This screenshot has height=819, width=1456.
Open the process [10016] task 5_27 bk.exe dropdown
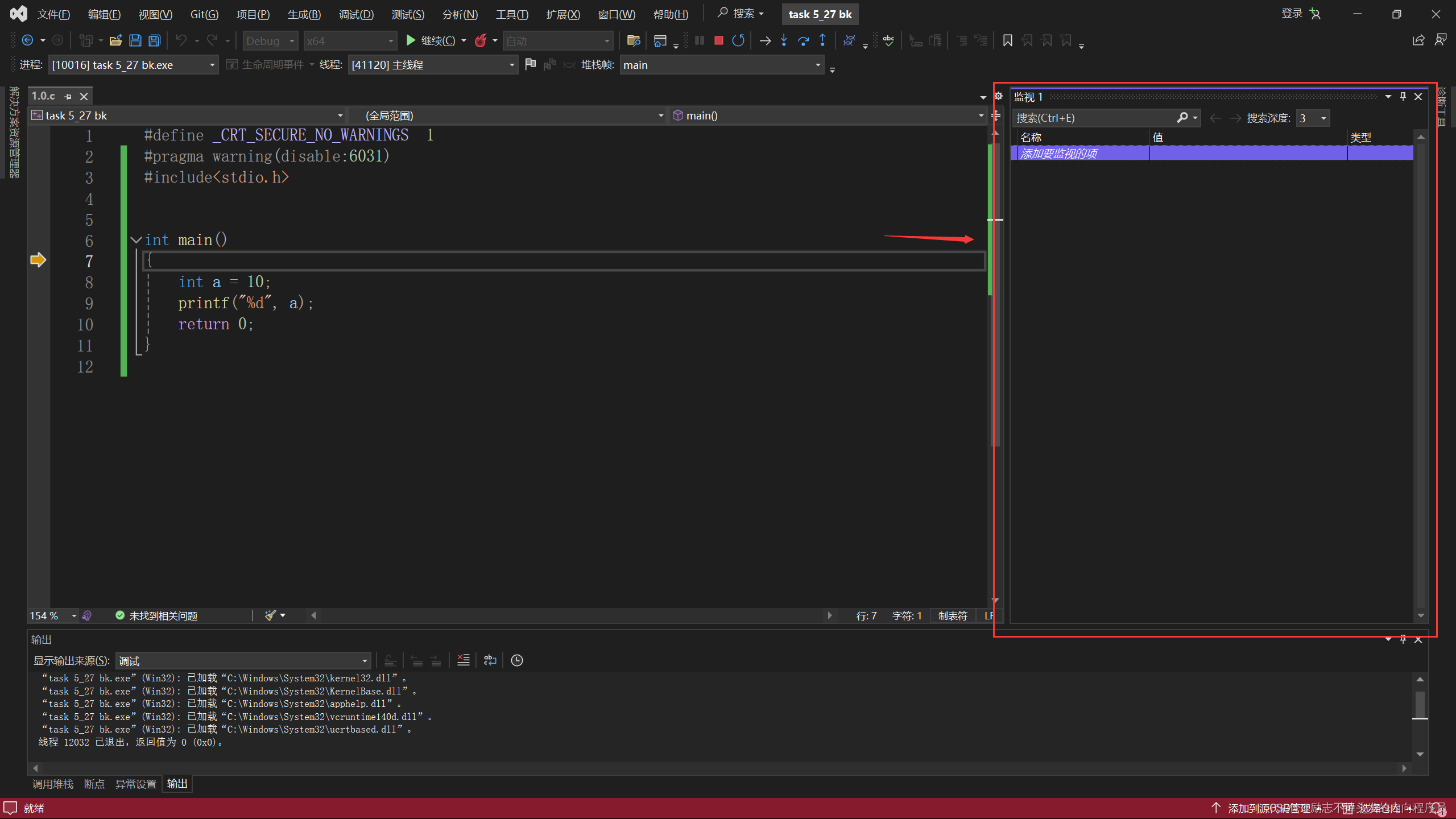[133, 65]
